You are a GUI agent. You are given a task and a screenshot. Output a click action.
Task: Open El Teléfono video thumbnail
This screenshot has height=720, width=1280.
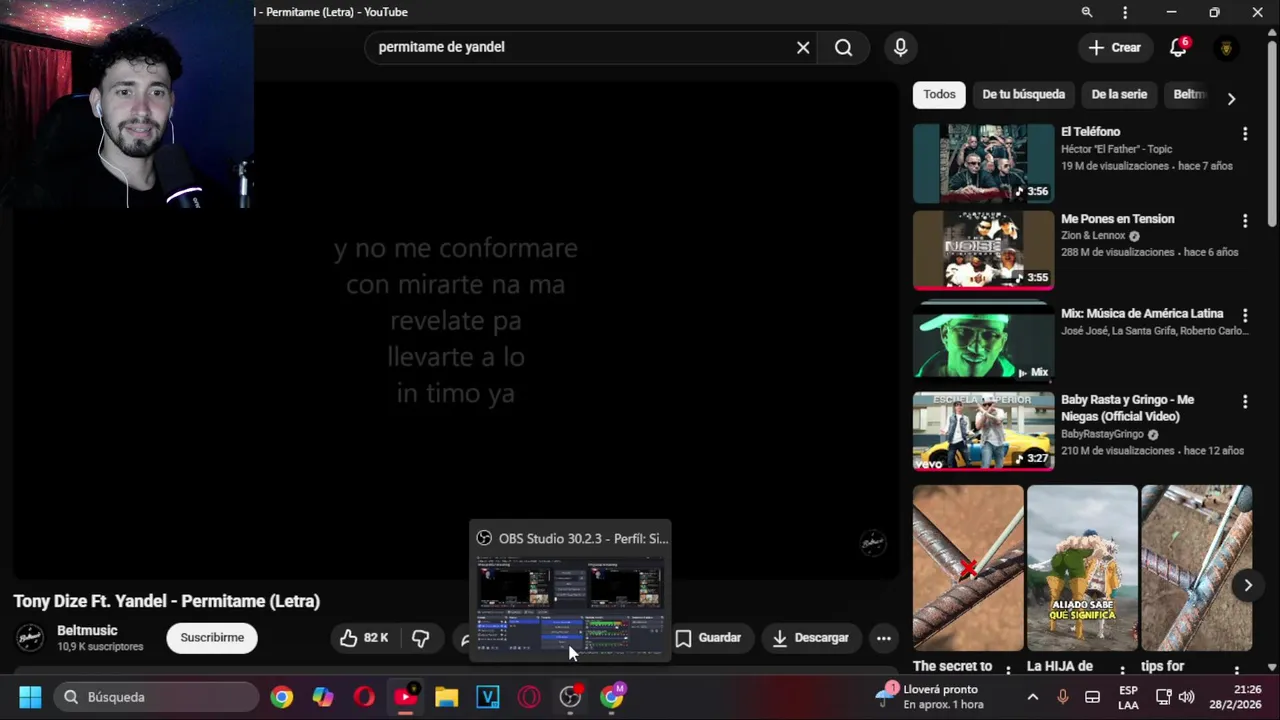click(983, 163)
